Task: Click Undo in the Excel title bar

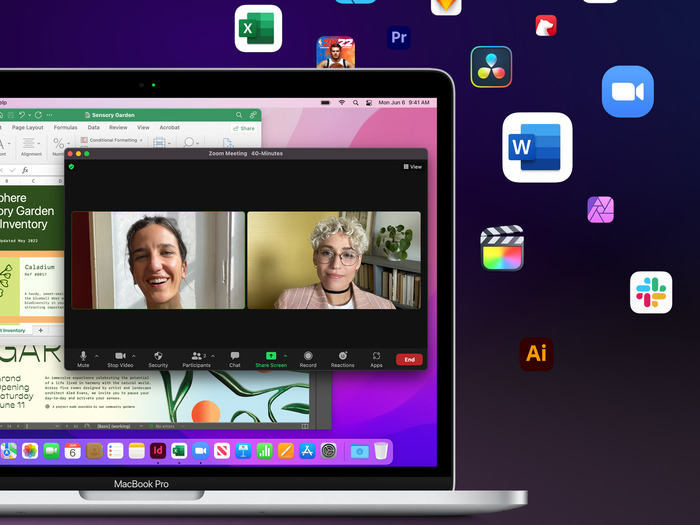Action: point(21,115)
